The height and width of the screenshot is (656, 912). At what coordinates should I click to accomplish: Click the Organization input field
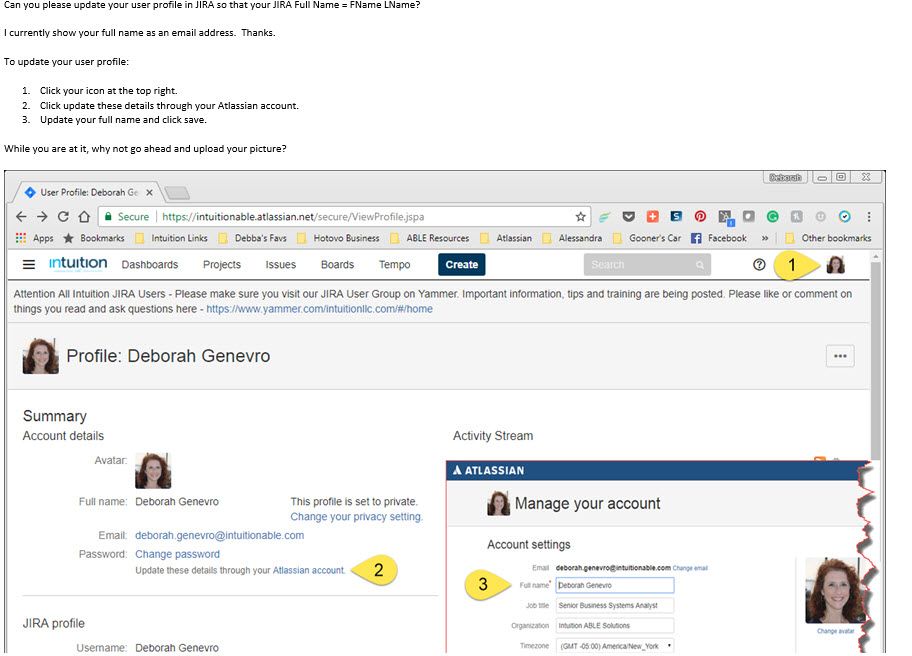point(615,626)
